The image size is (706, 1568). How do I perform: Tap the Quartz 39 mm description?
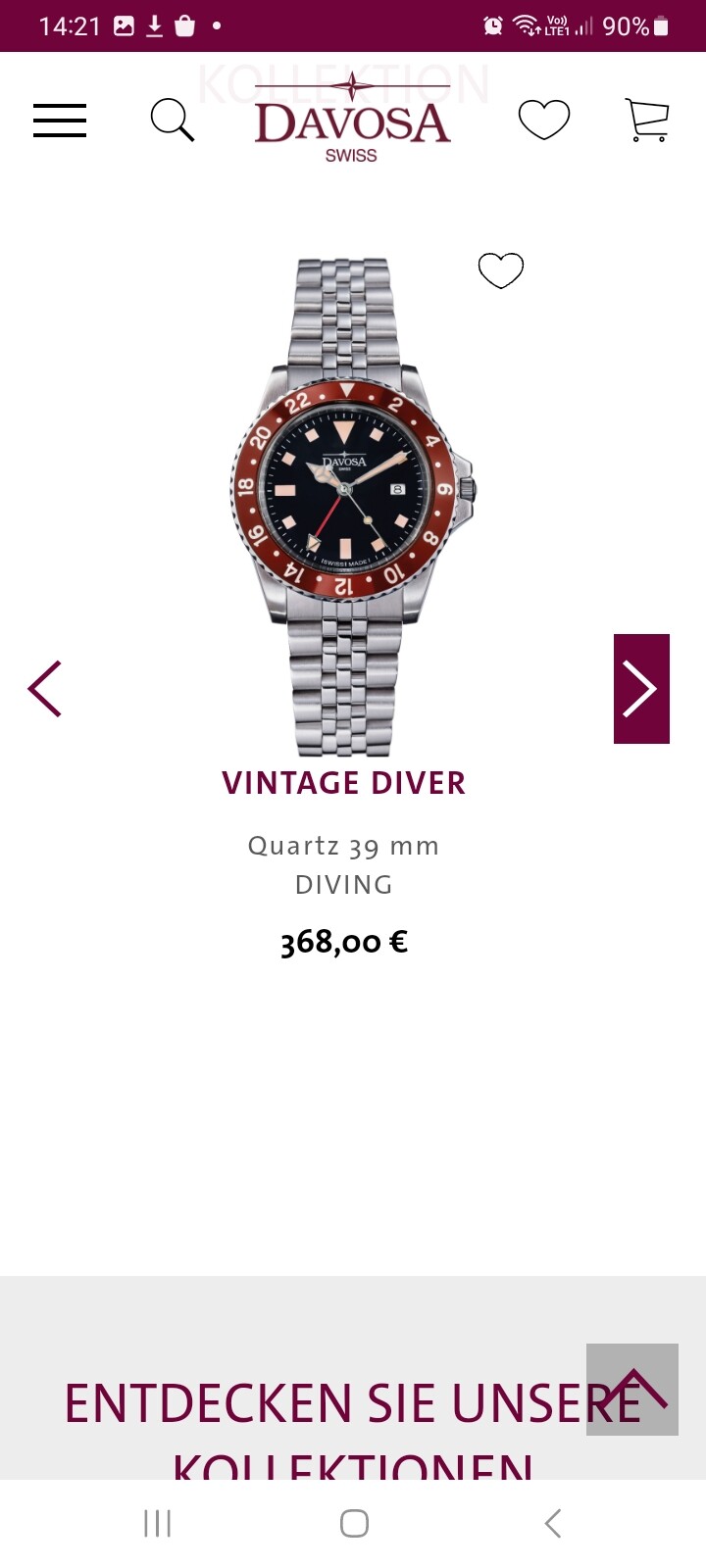tap(343, 846)
